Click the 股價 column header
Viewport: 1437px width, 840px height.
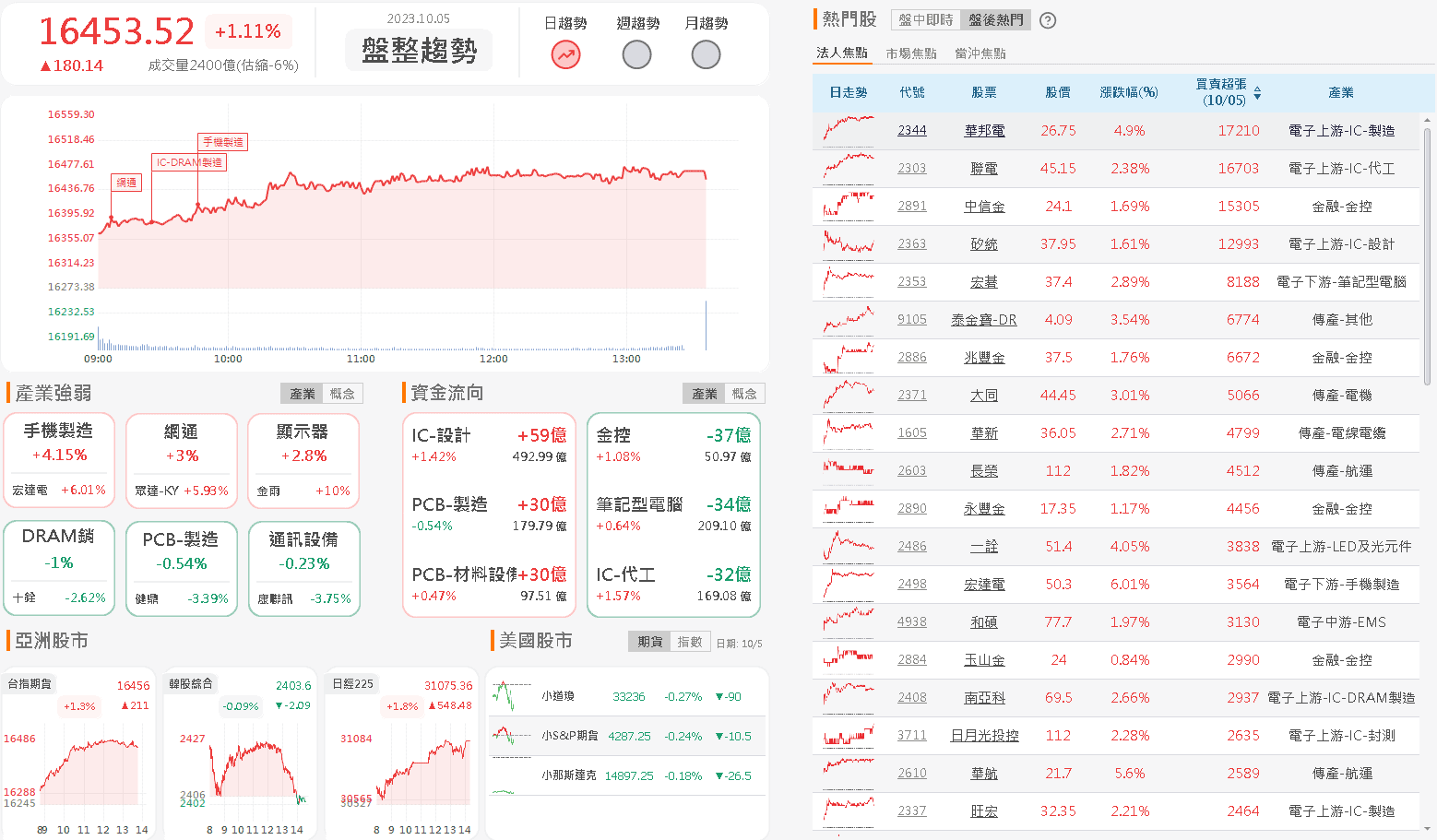(1058, 93)
